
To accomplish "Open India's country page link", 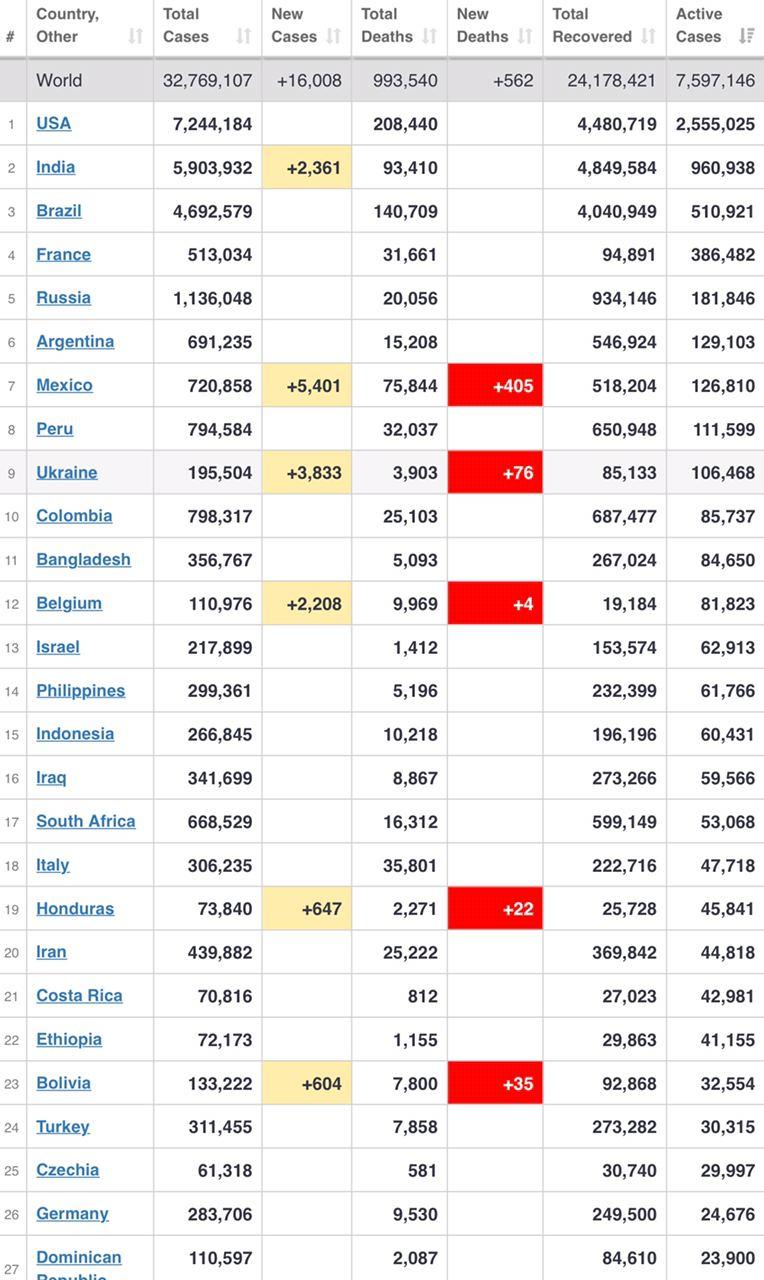I will (56, 167).
